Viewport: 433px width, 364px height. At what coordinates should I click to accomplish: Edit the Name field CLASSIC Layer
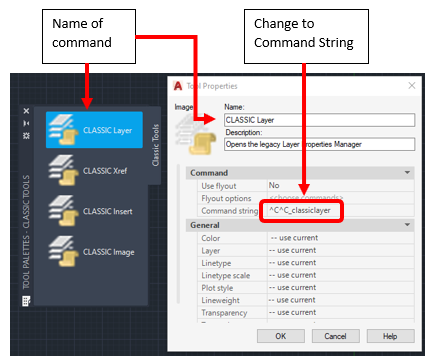coord(319,120)
